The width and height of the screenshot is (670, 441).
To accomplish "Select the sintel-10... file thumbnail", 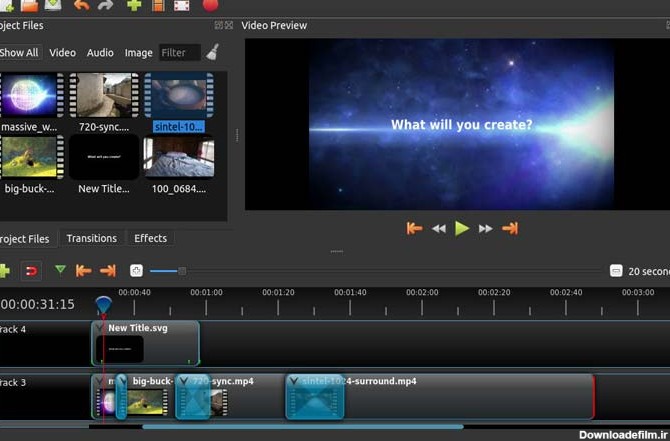I will point(179,95).
